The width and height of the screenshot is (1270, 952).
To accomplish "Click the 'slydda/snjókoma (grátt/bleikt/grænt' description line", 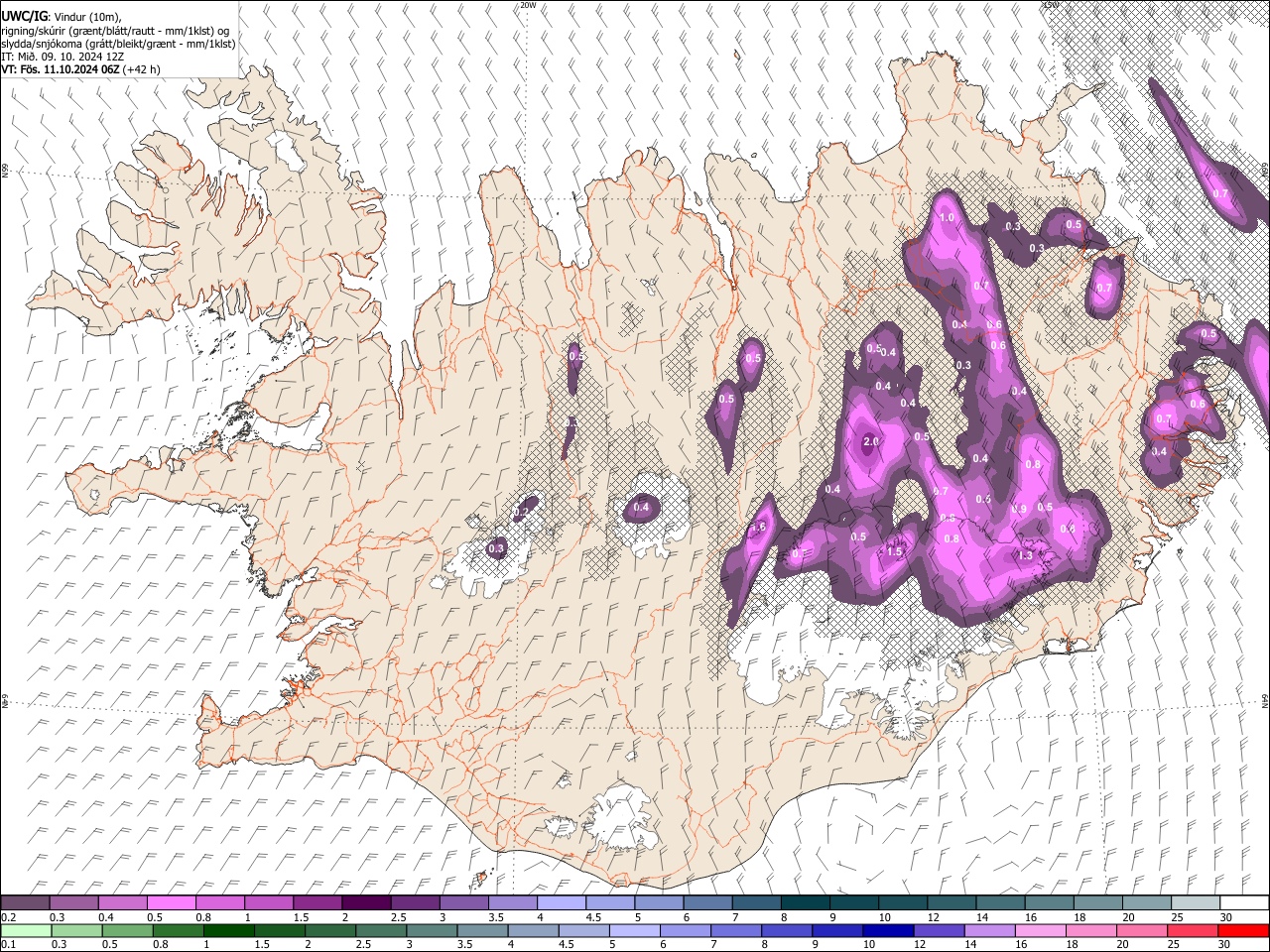I will (x=118, y=44).
